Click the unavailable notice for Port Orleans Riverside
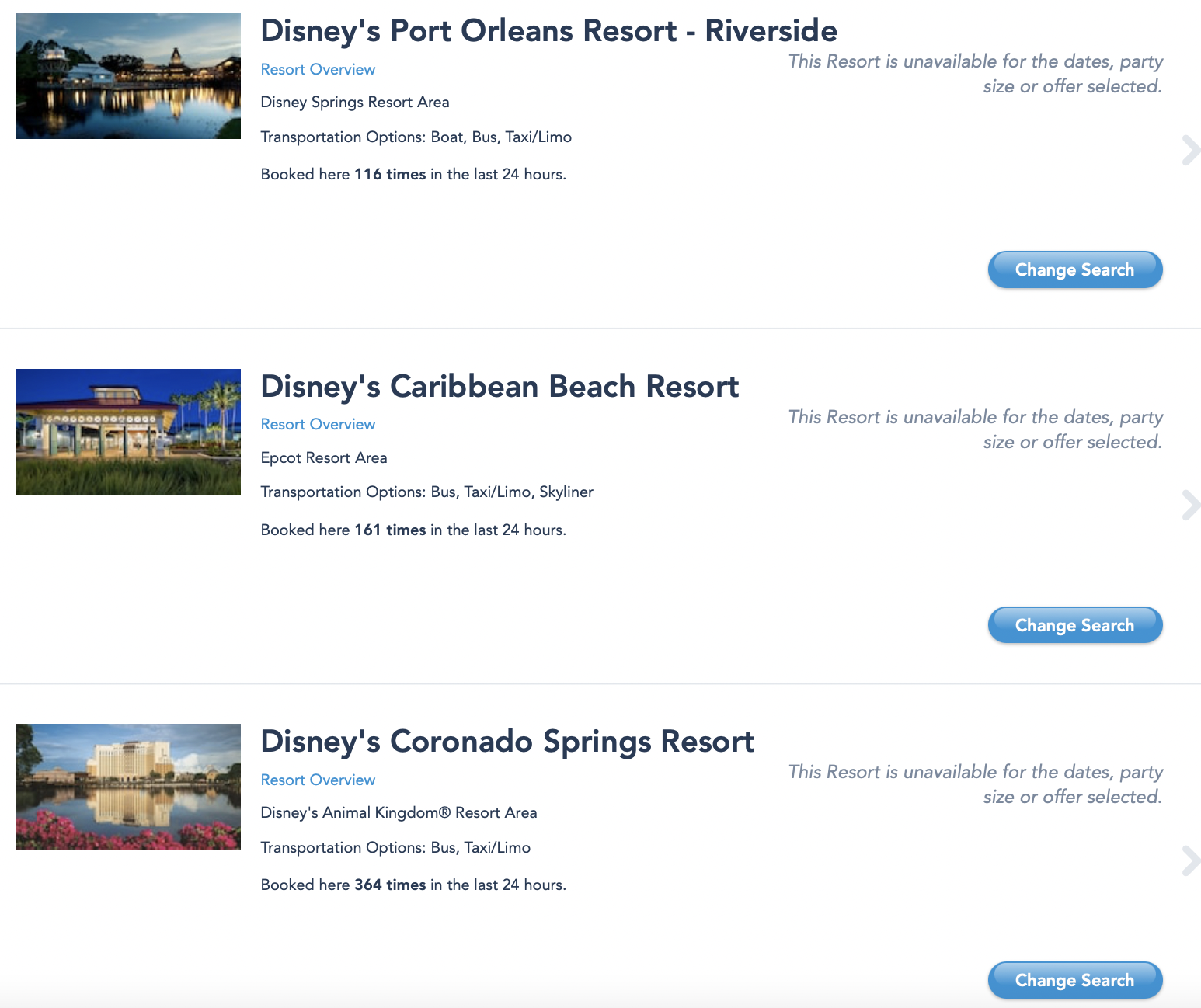The image size is (1201, 1008). [975, 74]
